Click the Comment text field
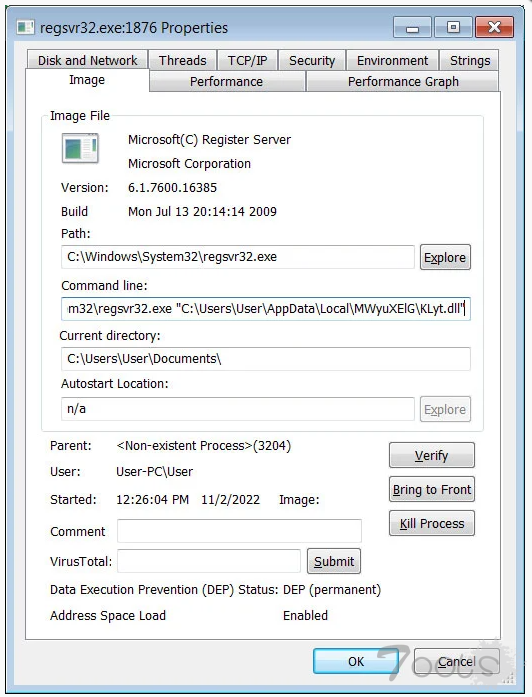532x697 pixels. [239, 531]
